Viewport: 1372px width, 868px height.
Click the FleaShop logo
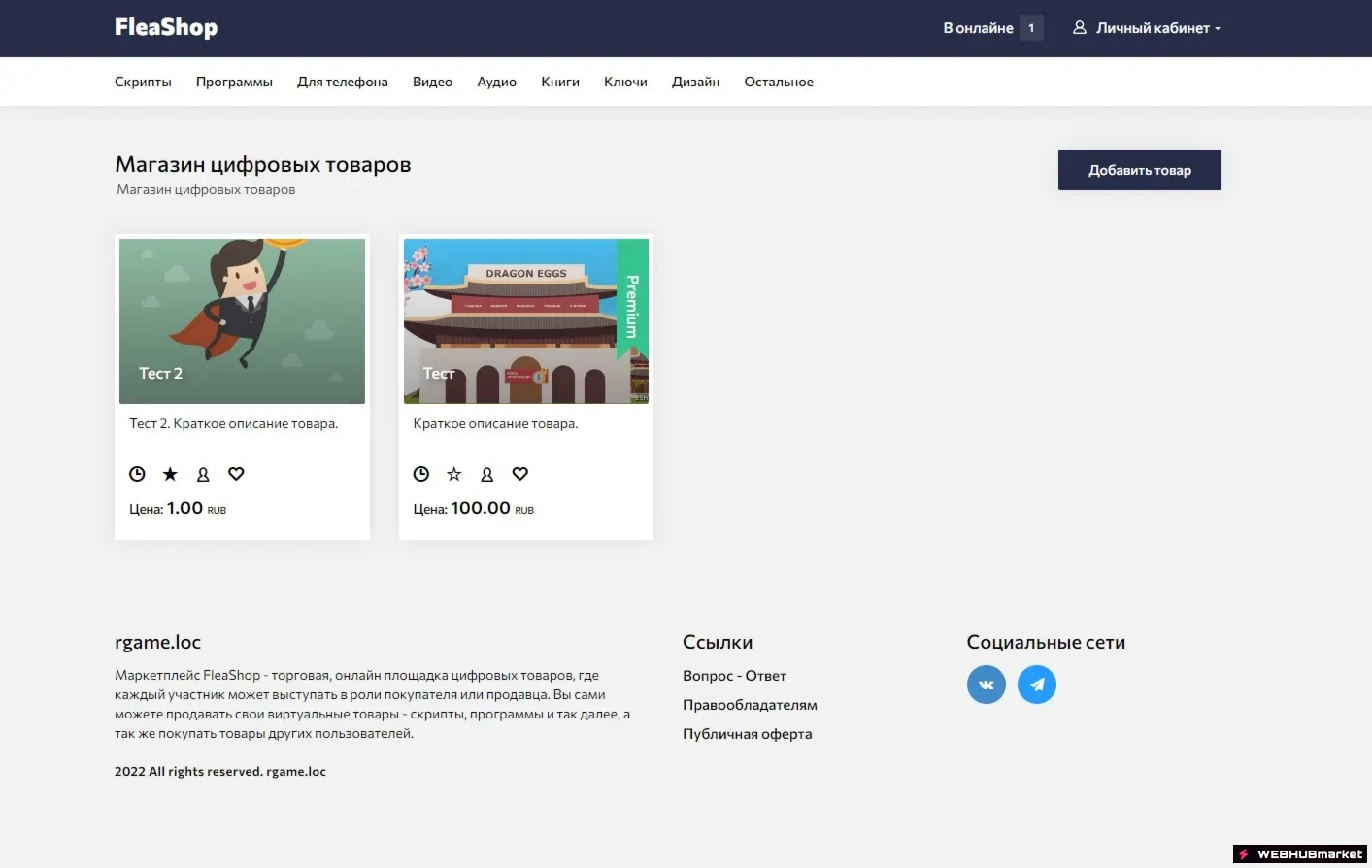(166, 27)
